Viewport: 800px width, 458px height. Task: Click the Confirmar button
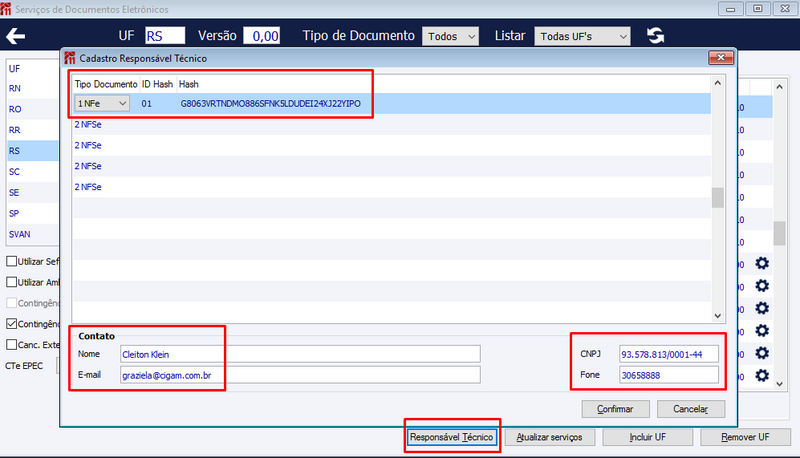click(615, 409)
